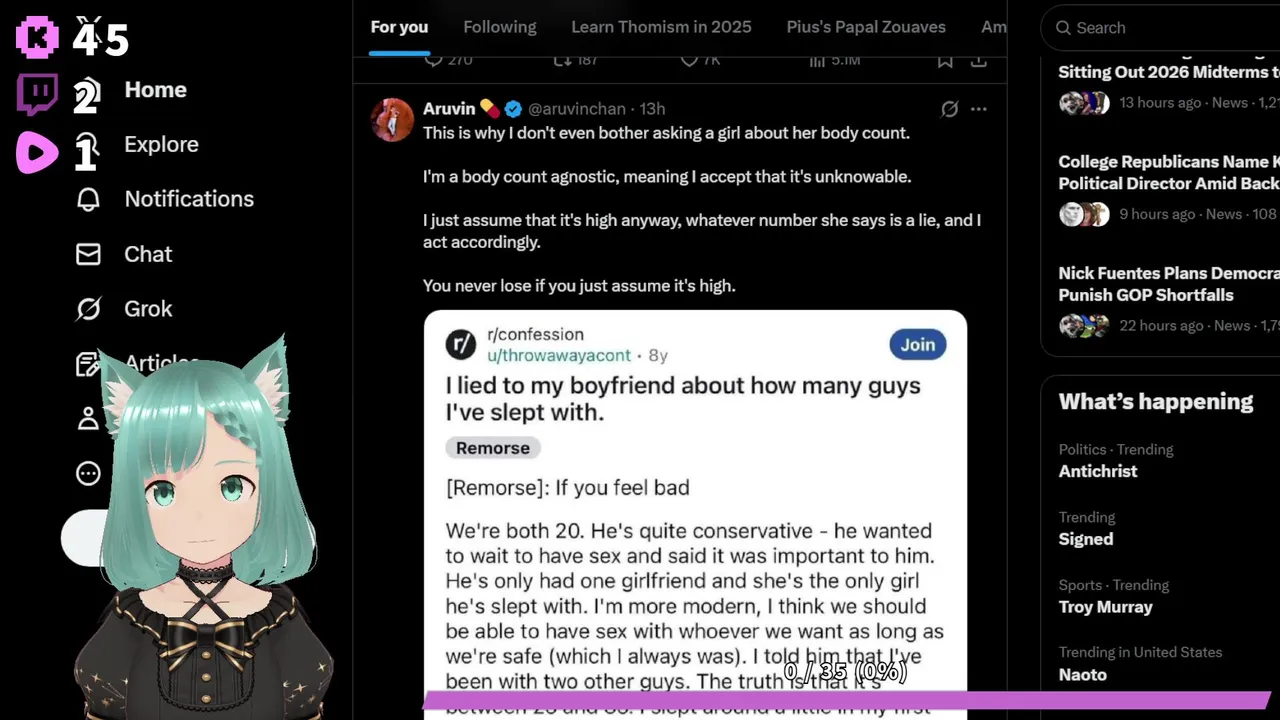1280x720 pixels.
Task: Switch to the Following tab
Action: [x=500, y=27]
